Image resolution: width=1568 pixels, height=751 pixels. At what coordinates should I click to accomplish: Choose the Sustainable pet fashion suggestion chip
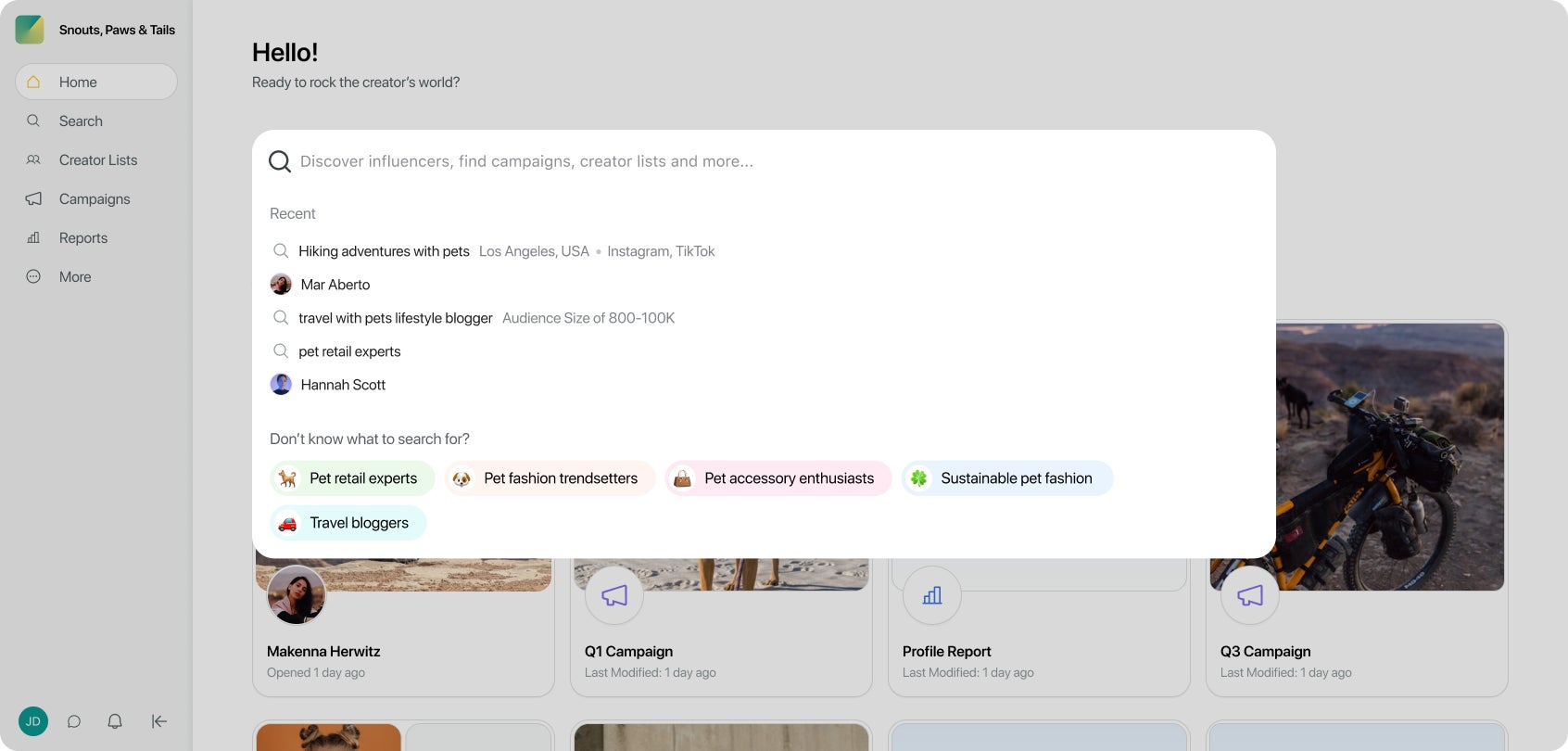coord(1006,478)
